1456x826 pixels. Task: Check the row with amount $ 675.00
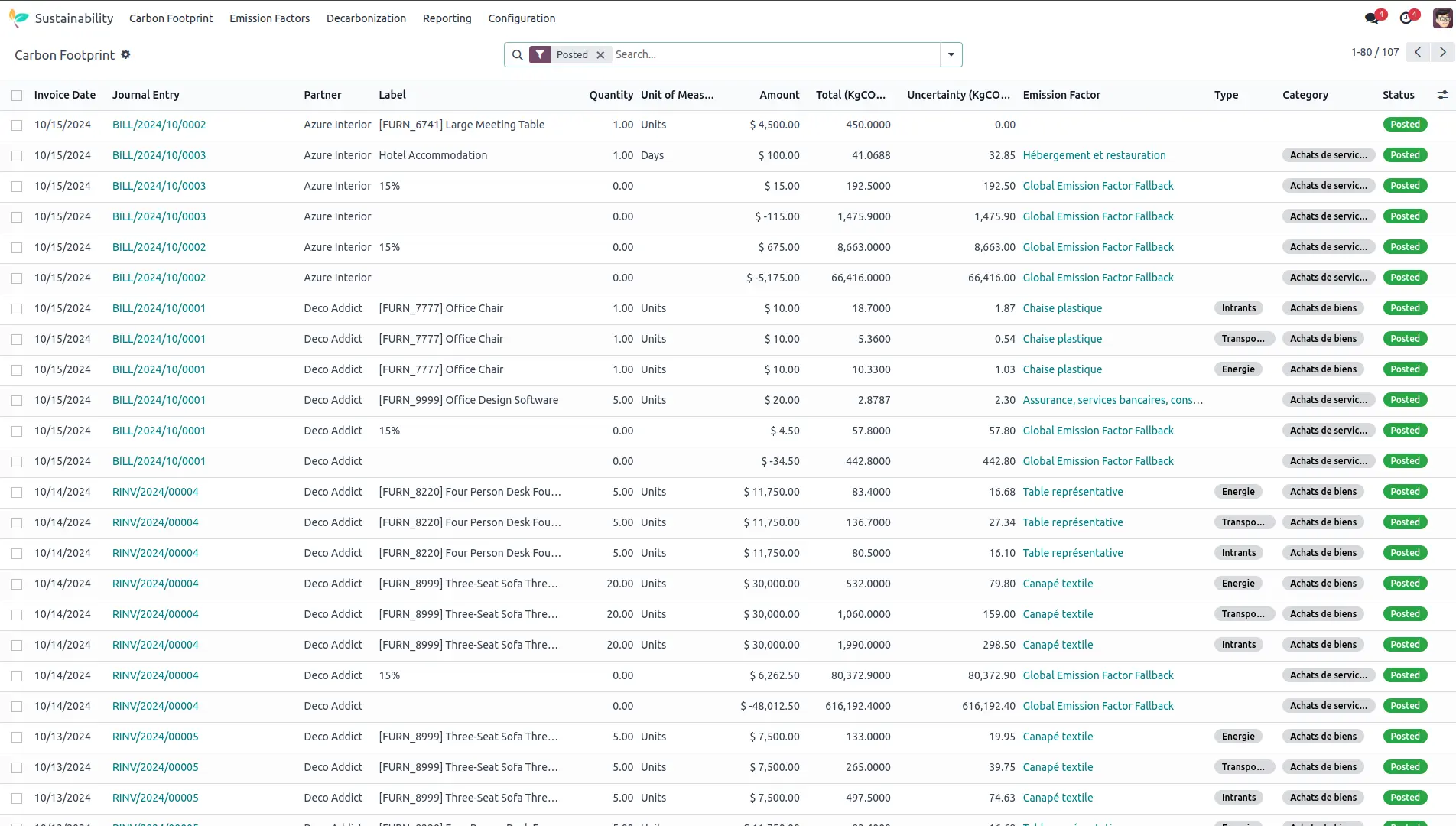[17, 248]
